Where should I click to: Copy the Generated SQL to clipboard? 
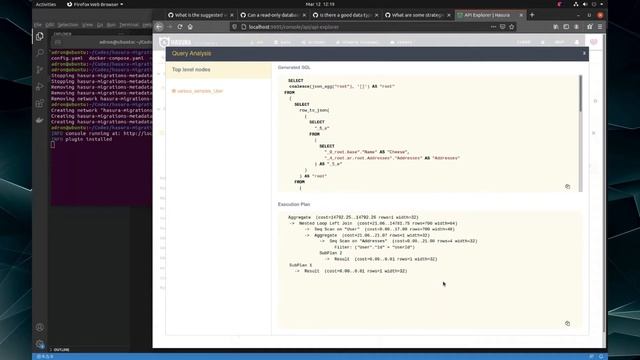coord(567,187)
